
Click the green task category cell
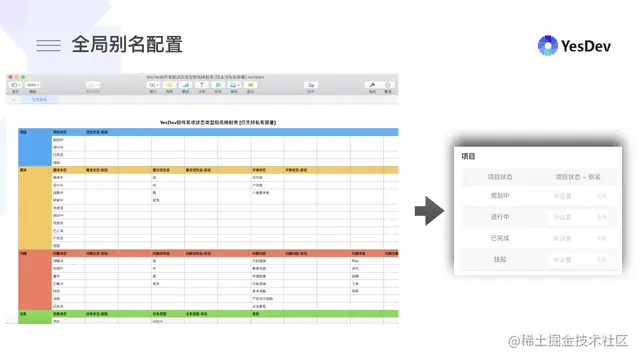point(35,317)
